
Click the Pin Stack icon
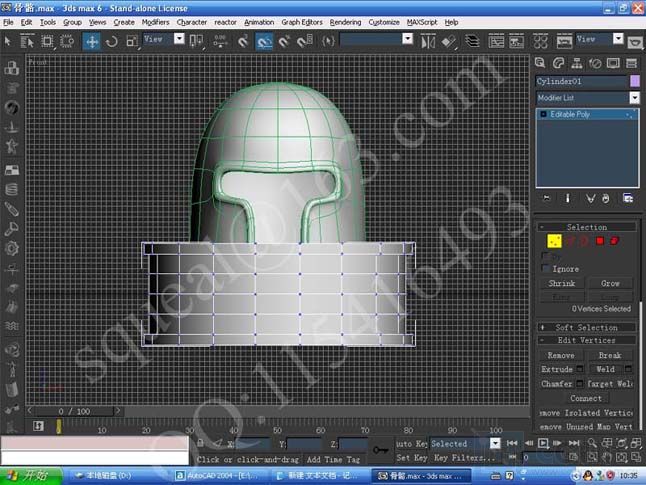coord(547,198)
